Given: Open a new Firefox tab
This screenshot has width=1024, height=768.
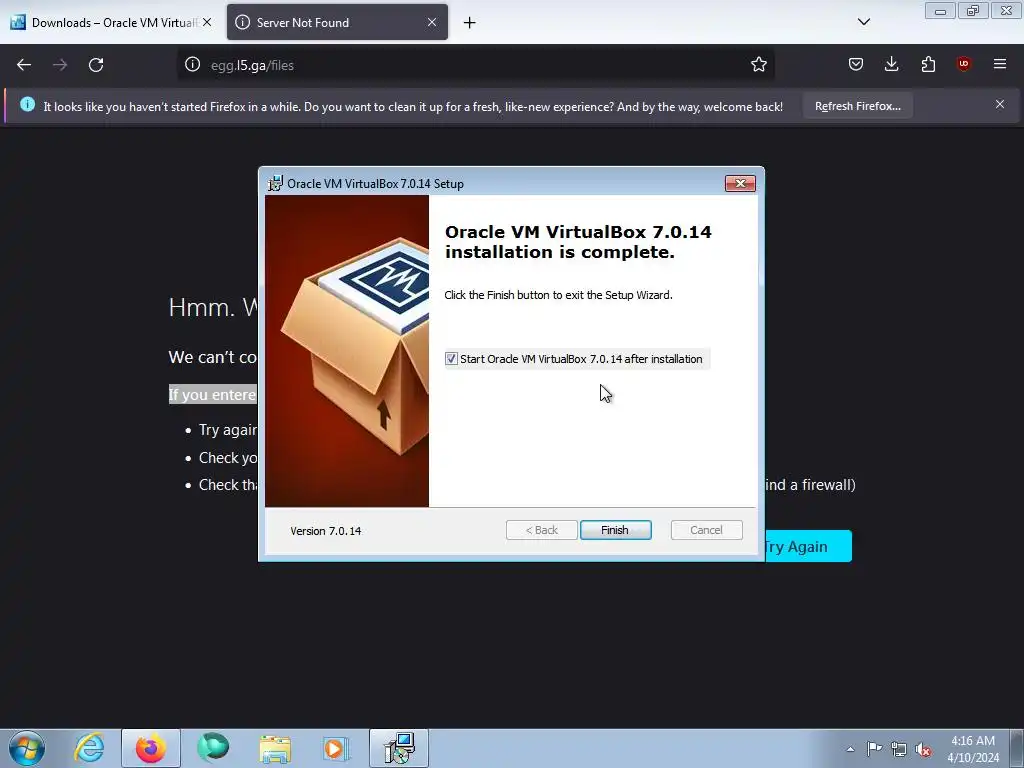Looking at the screenshot, I should [470, 23].
